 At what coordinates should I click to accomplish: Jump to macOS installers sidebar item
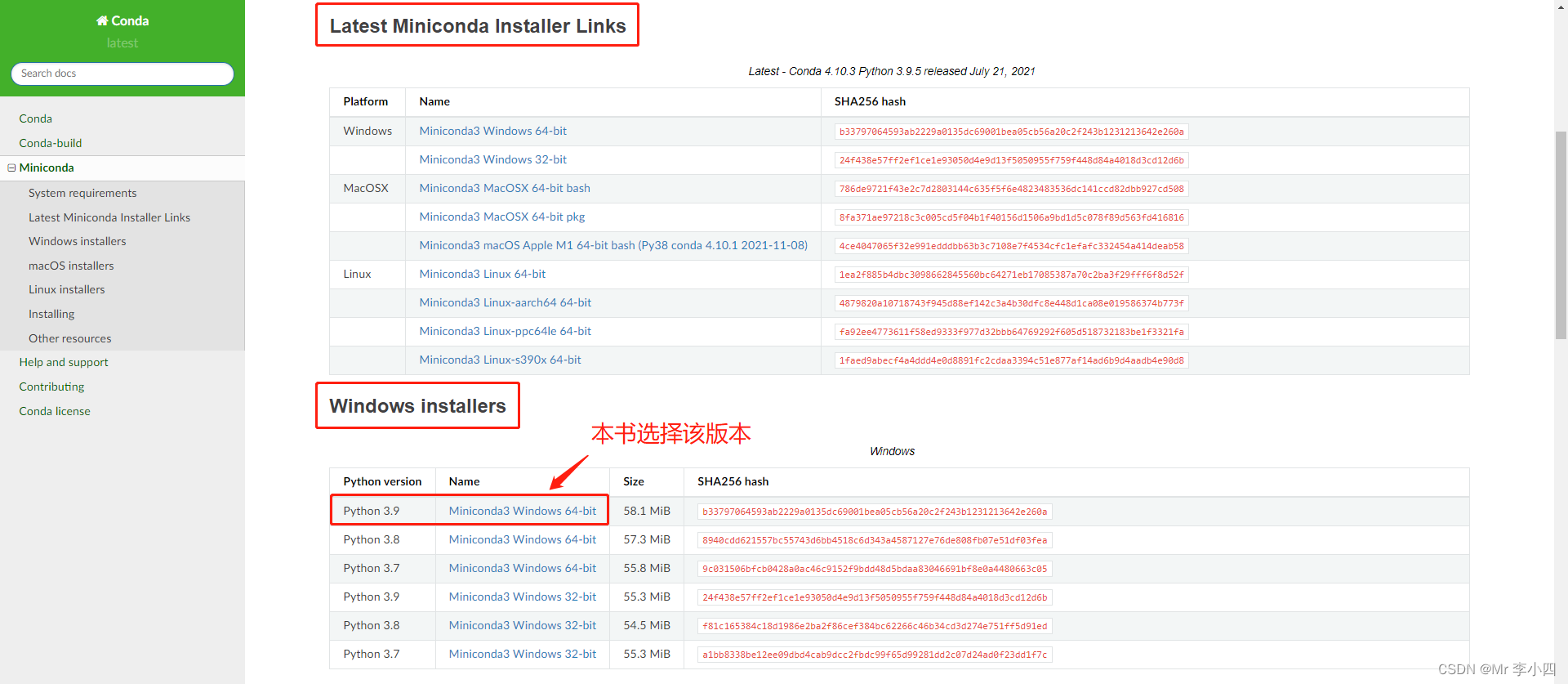coord(71,266)
